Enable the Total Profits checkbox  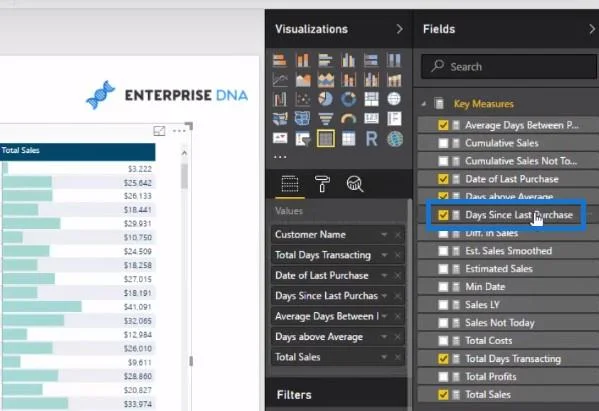[x=443, y=377]
